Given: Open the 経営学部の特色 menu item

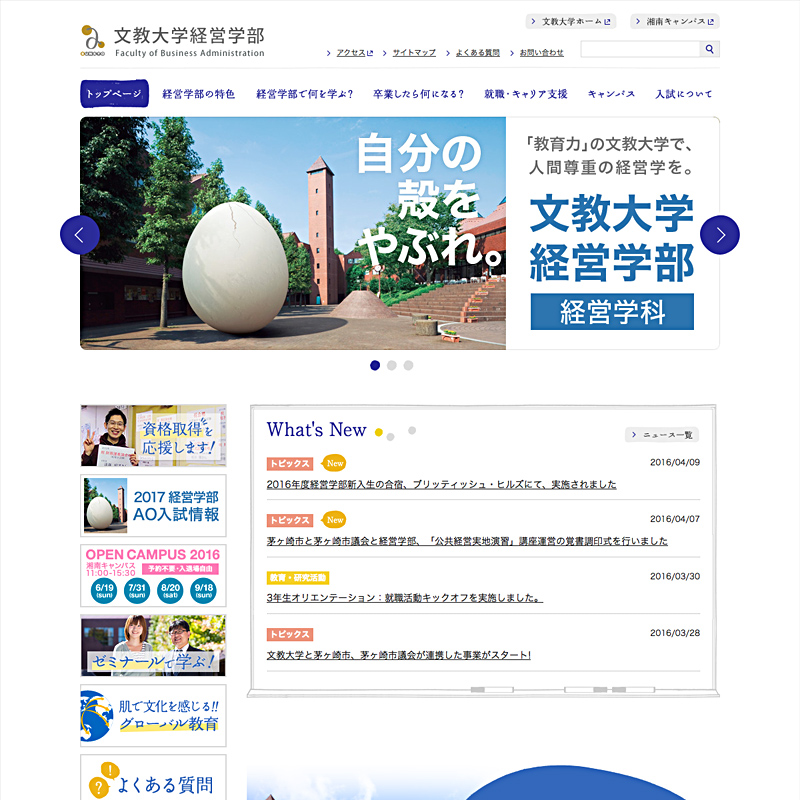Looking at the screenshot, I should (x=198, y=94).
